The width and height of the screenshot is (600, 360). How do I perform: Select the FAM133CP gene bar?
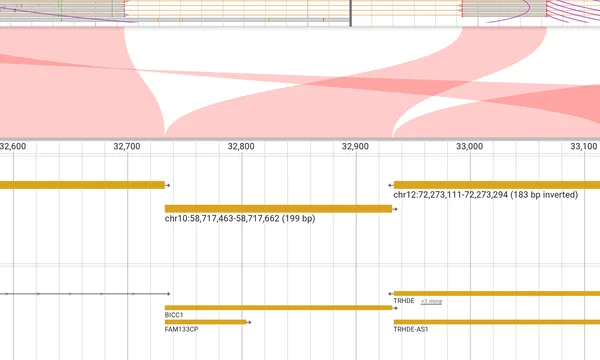click(x=206, y=322)
